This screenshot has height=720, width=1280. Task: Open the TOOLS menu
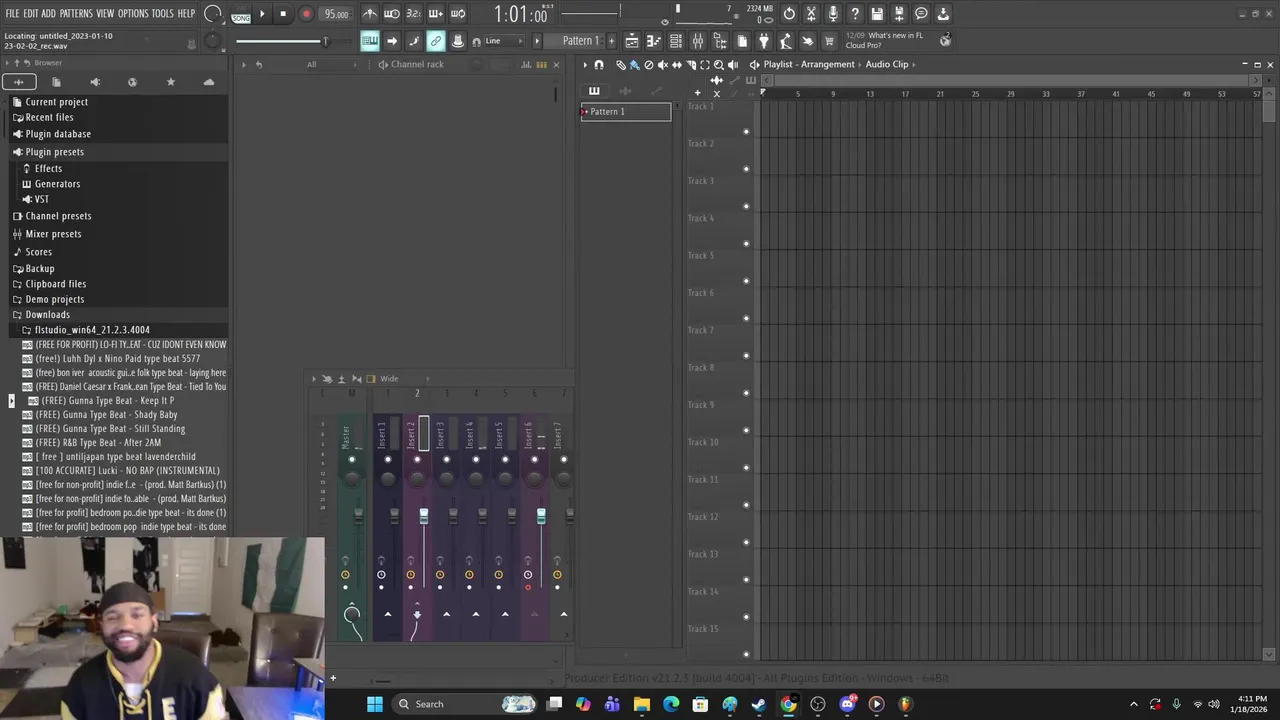click(x=163, y=14)
